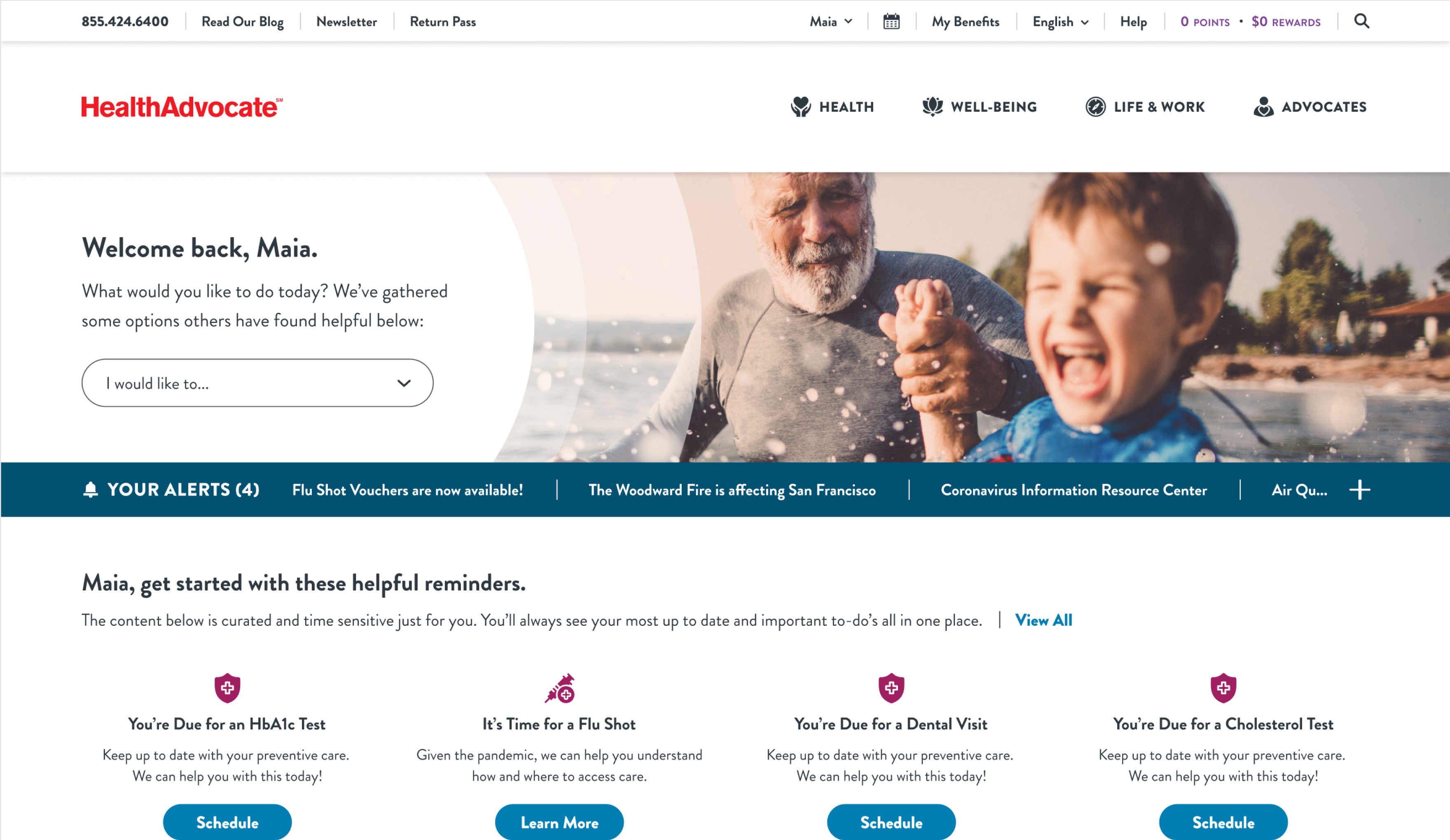The width and height of the screenshot is (1450, 840).
Task: Open the Woodward Fire San Francisco alert
Action: pyautogui.click(x=732, y=490)
